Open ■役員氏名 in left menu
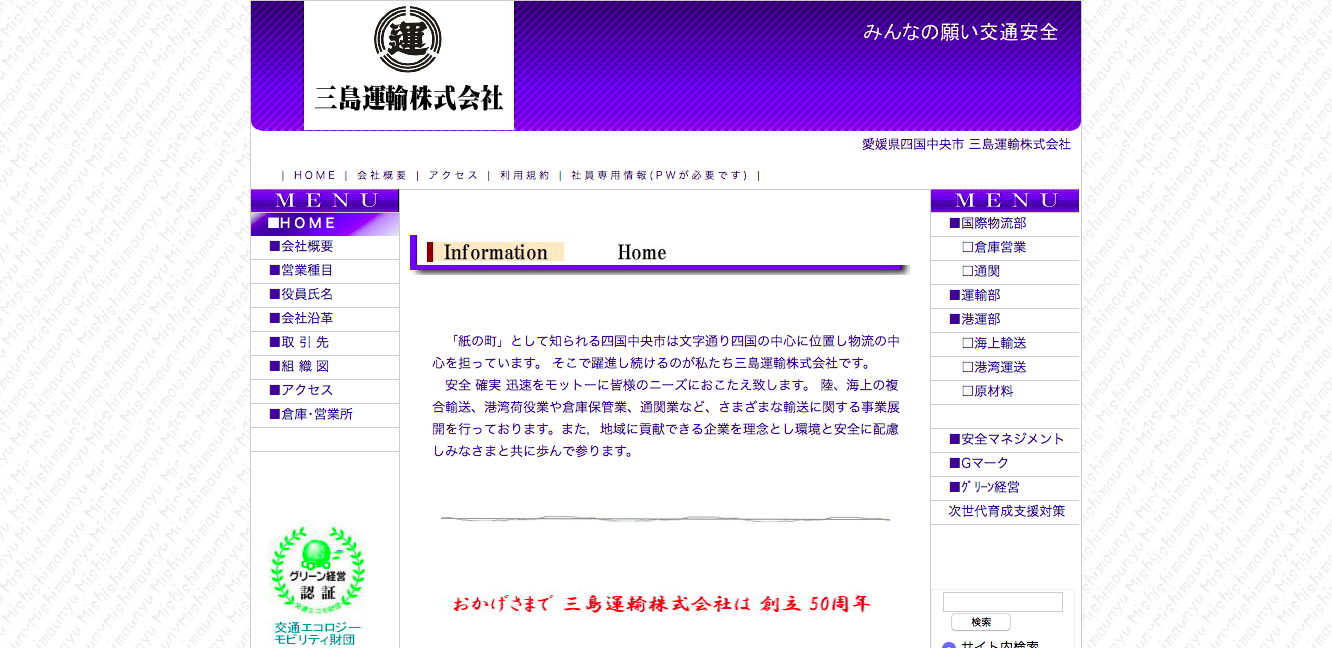The width and height of the screenshot is (1332, 648). point(325,294)
